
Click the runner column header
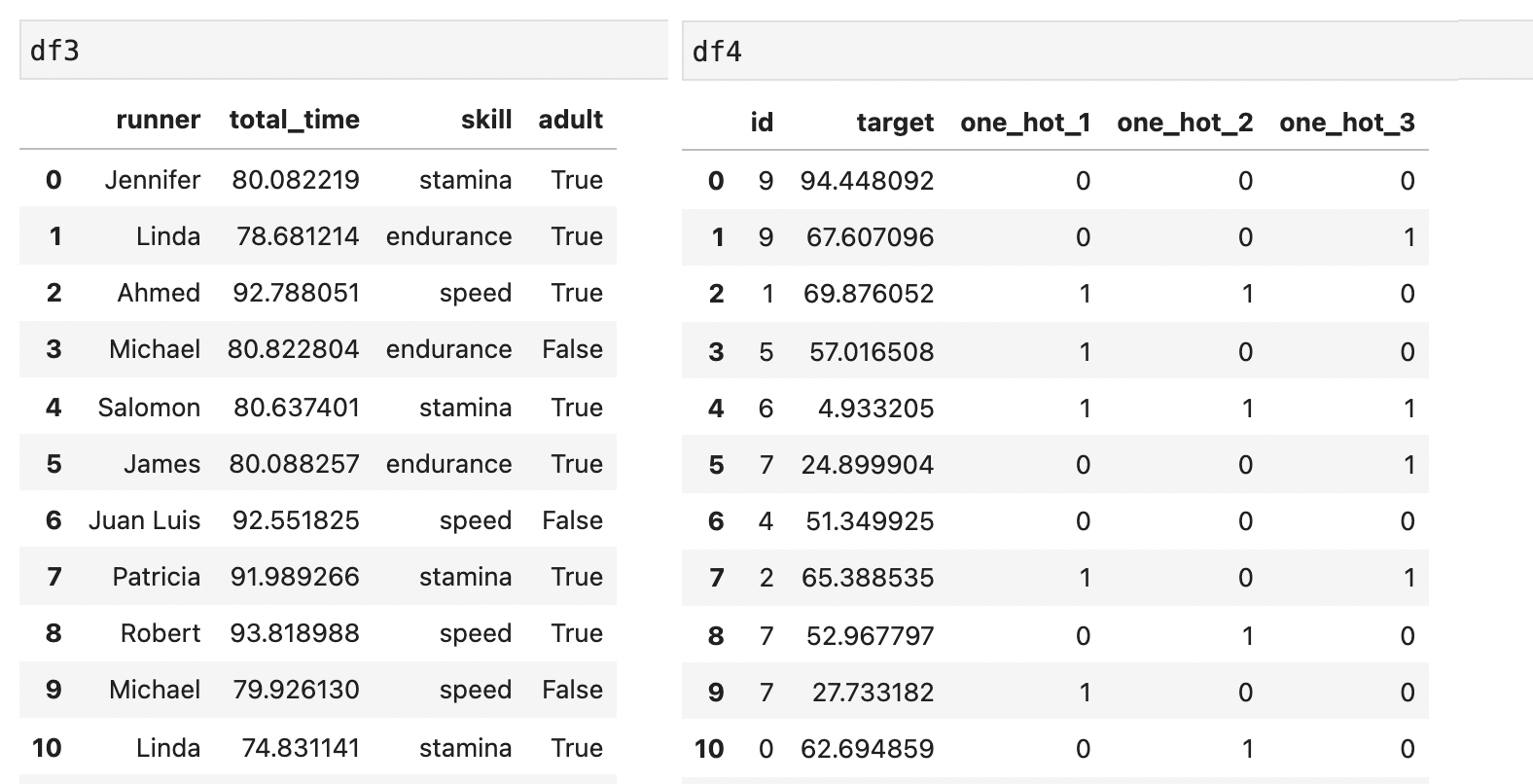click(158, 120)
